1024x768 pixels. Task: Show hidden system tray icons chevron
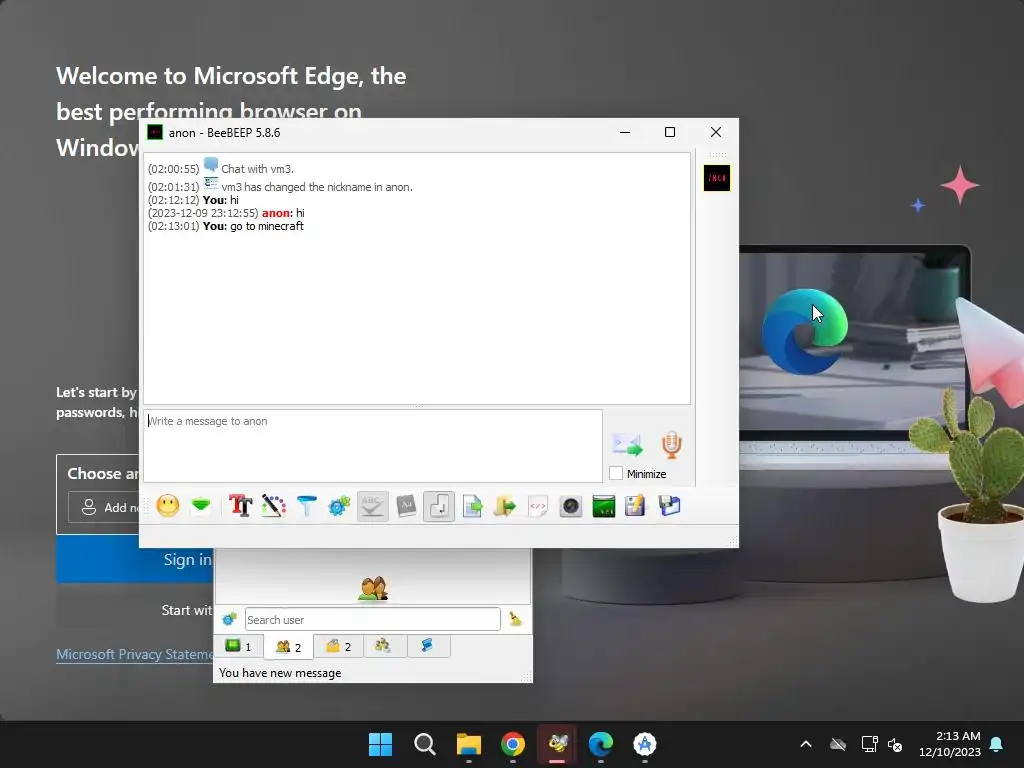click(806, 744)
